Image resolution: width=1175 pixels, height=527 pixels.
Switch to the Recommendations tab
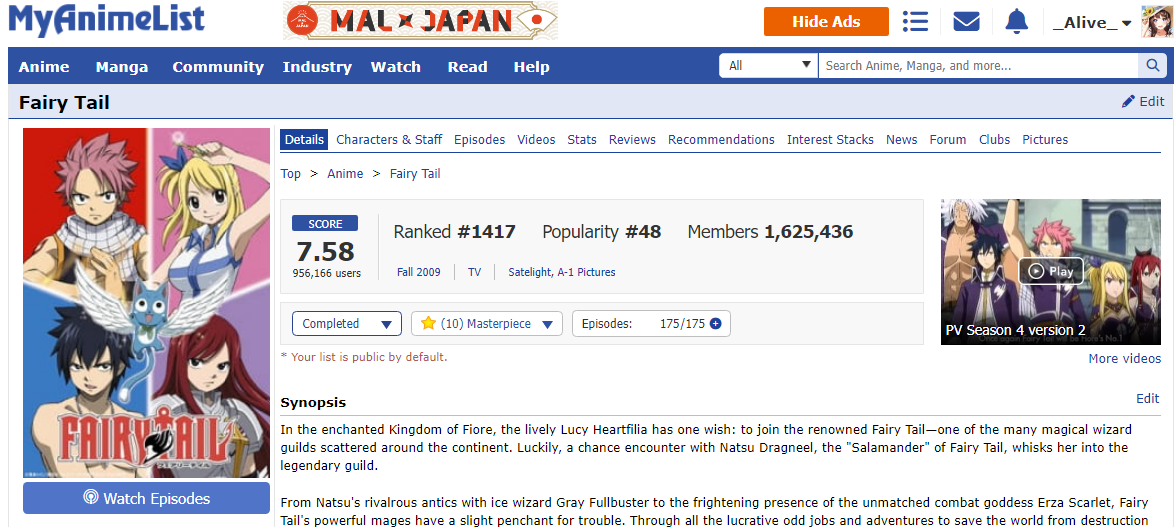[x=722, y=139]
